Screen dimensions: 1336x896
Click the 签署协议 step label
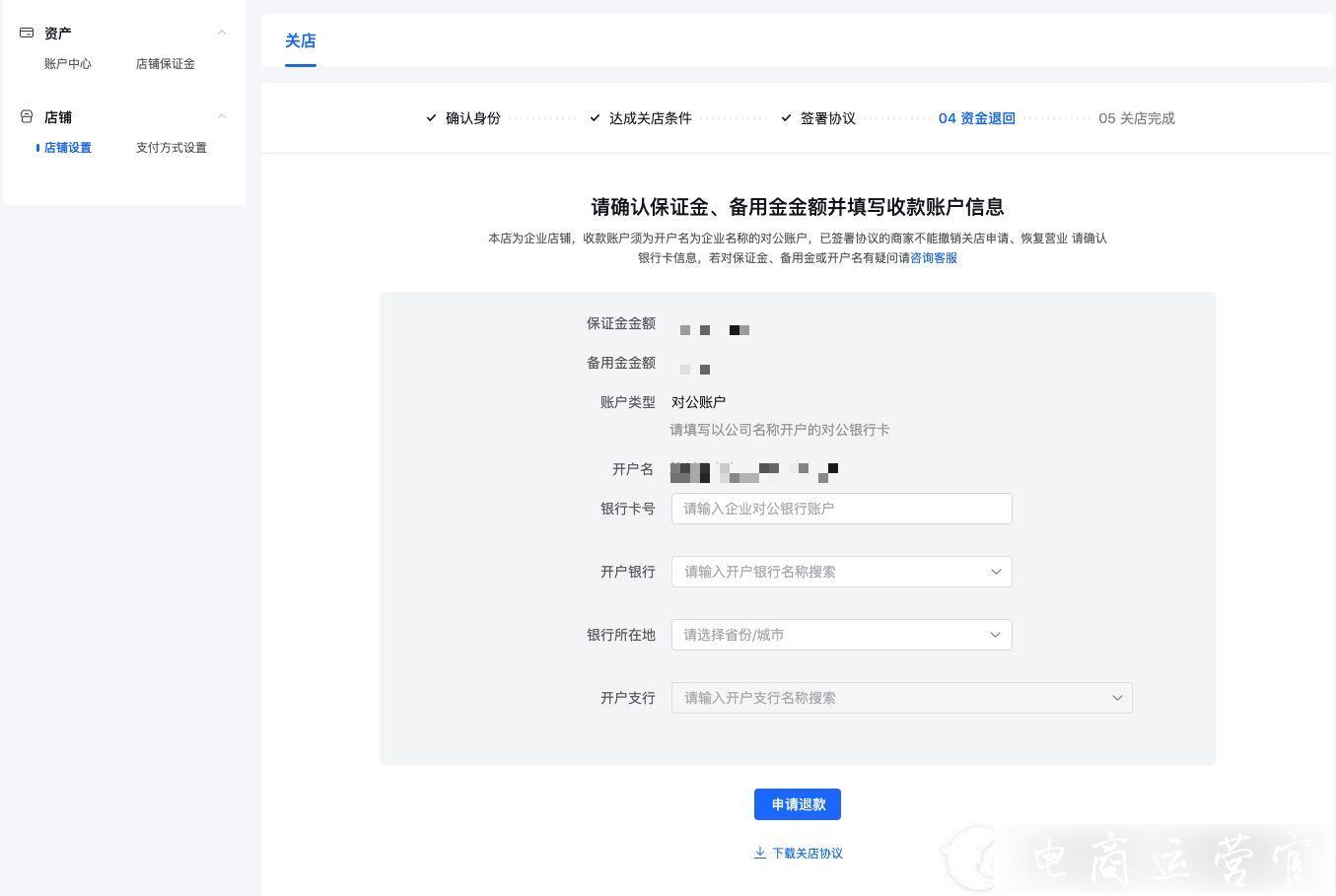[828, 118]
